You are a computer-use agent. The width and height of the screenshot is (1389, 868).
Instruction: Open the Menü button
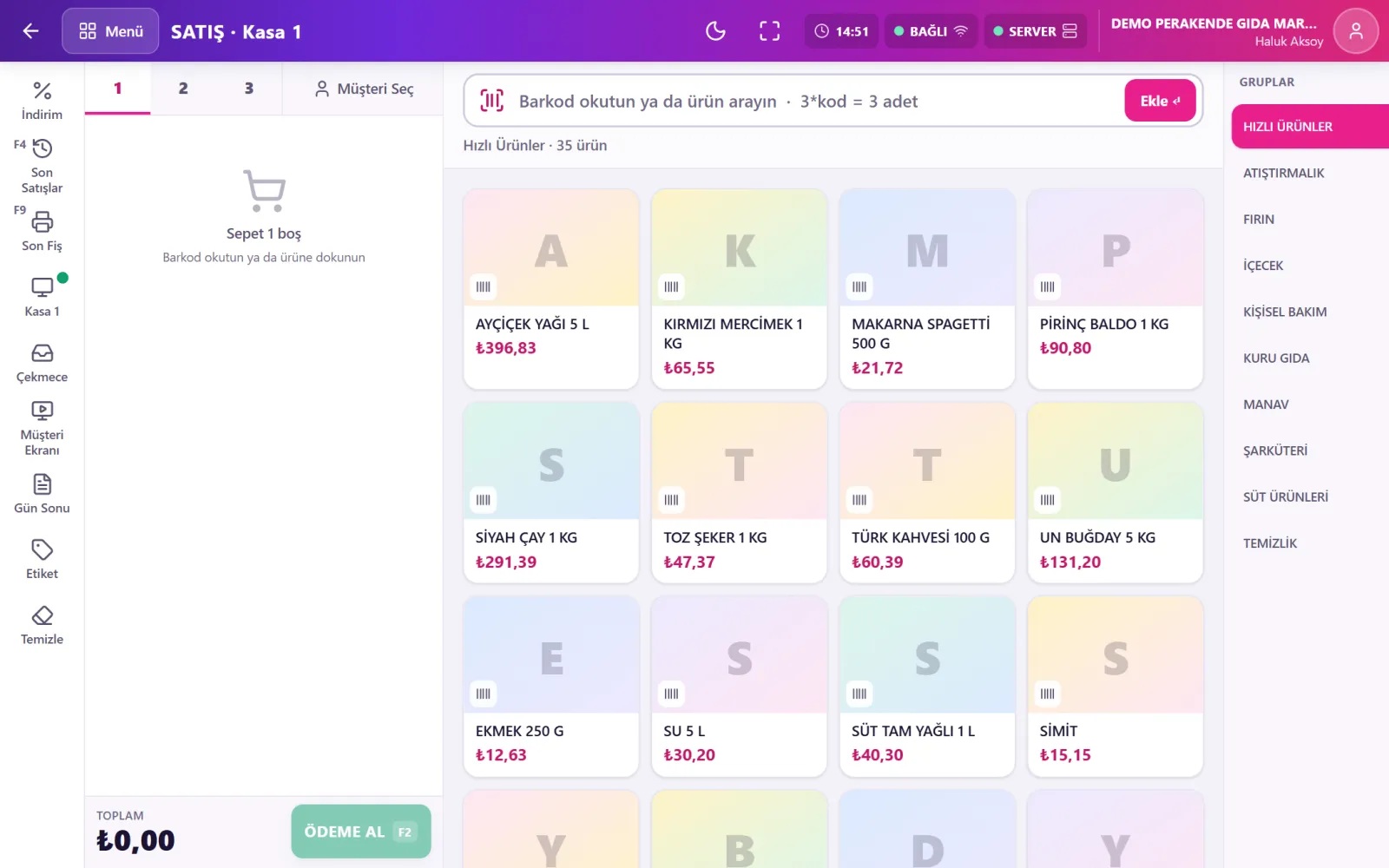[x=110, y=31]
